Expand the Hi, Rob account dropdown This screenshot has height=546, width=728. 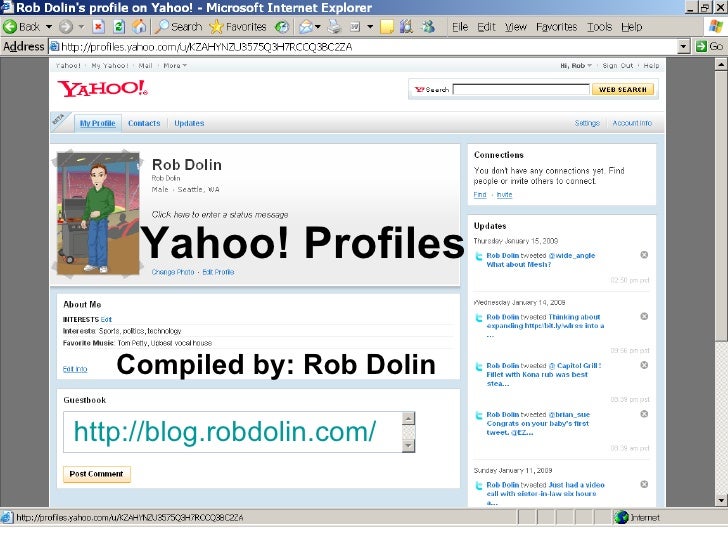(576, 65)
